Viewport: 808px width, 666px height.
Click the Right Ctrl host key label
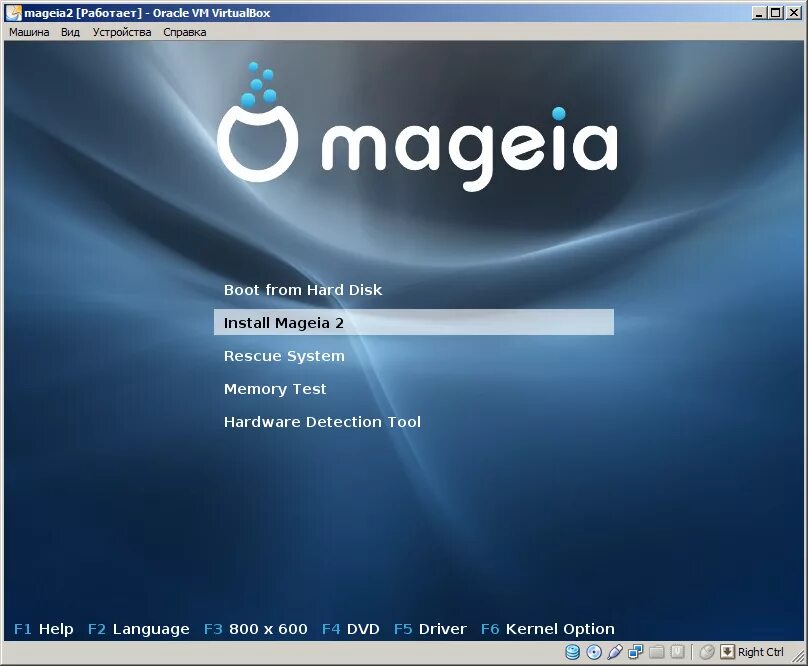(x=761, y=652)
